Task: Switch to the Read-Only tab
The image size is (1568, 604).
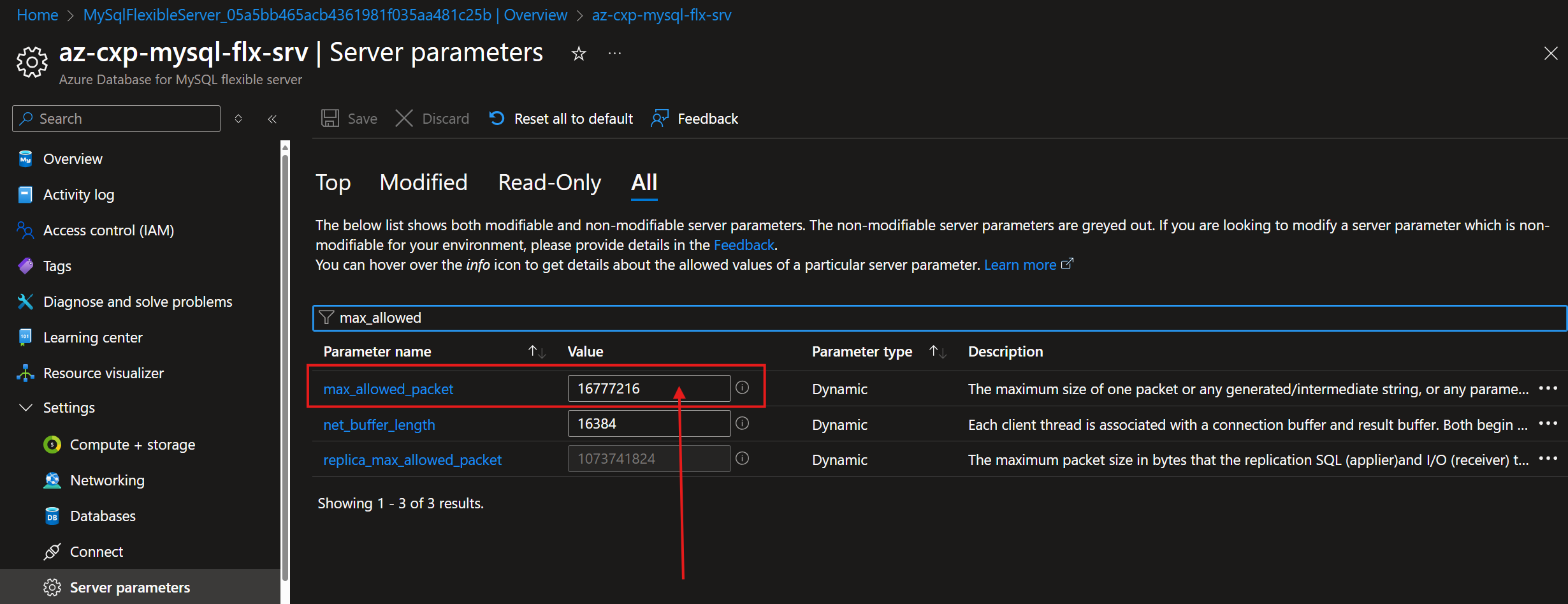Action: [549, 183]
